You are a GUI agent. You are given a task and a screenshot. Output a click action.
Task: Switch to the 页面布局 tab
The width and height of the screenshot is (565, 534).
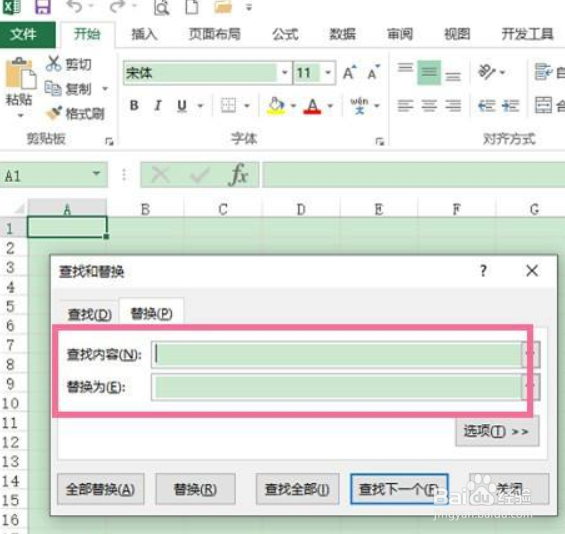point(215,35)
